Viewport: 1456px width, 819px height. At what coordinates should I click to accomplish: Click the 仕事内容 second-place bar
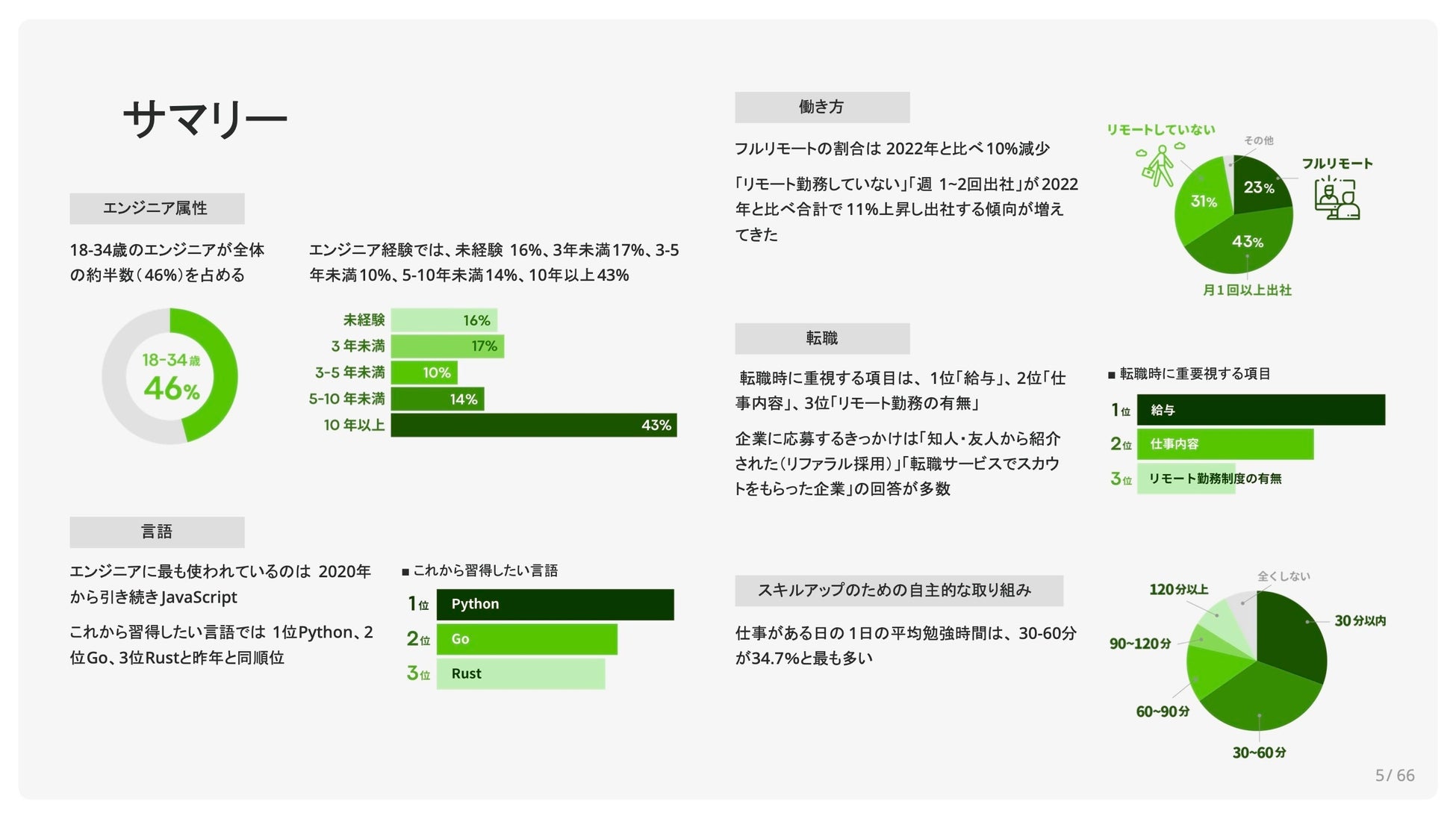(1225, 444)
